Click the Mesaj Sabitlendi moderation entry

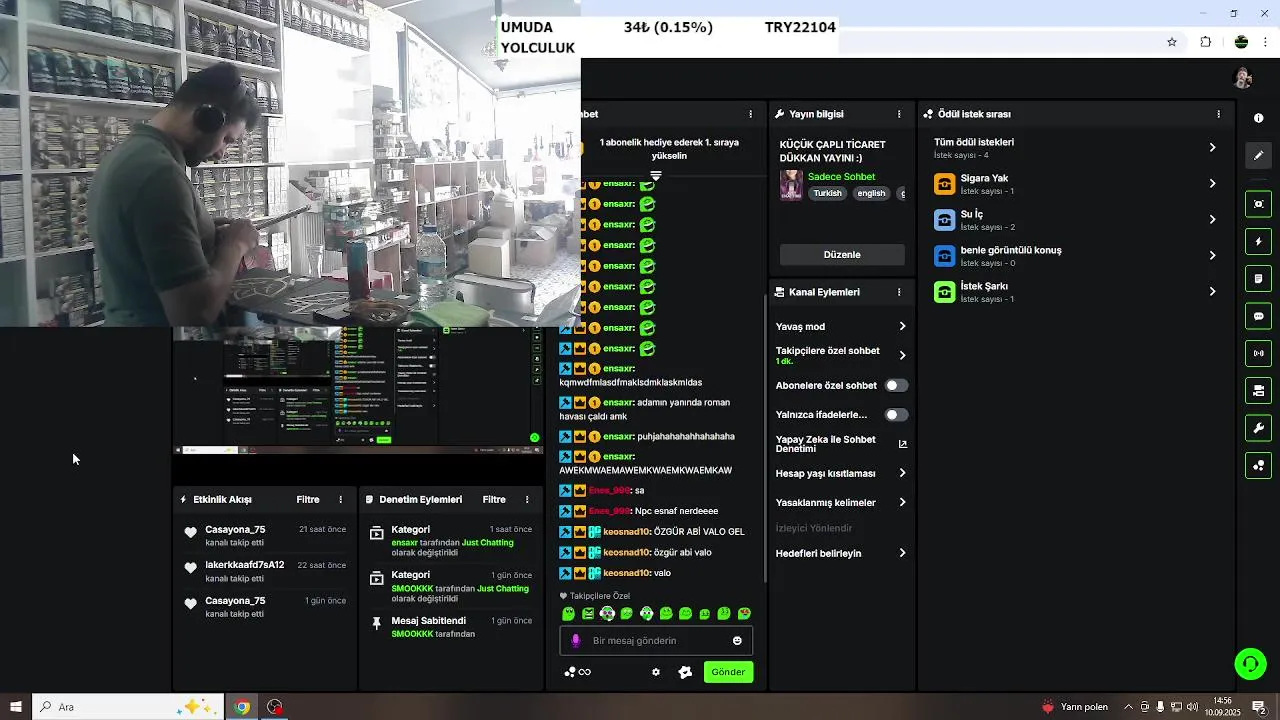click(x=451, y=627)
